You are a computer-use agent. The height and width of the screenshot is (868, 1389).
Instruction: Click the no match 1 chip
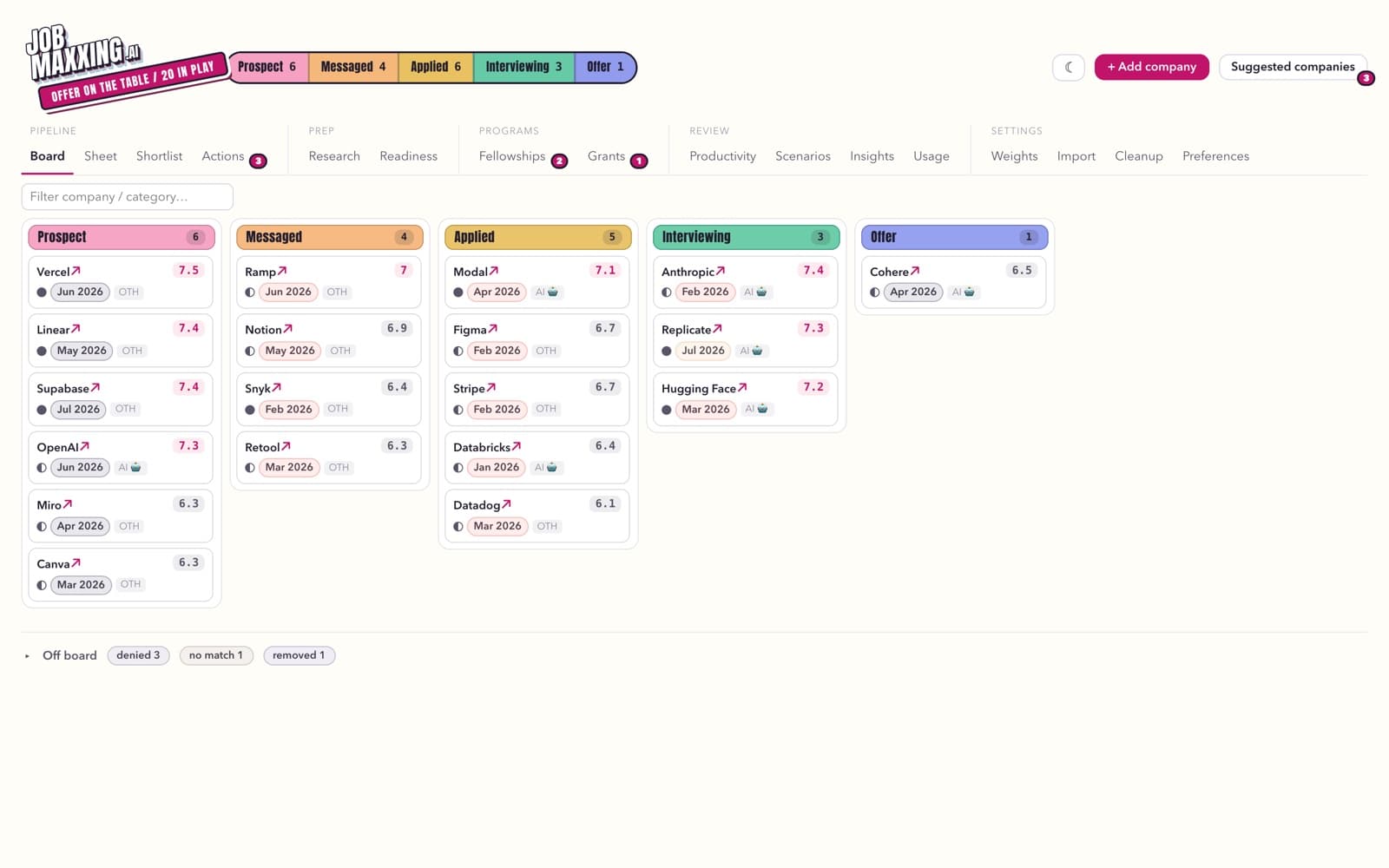(x=216, y=655)
